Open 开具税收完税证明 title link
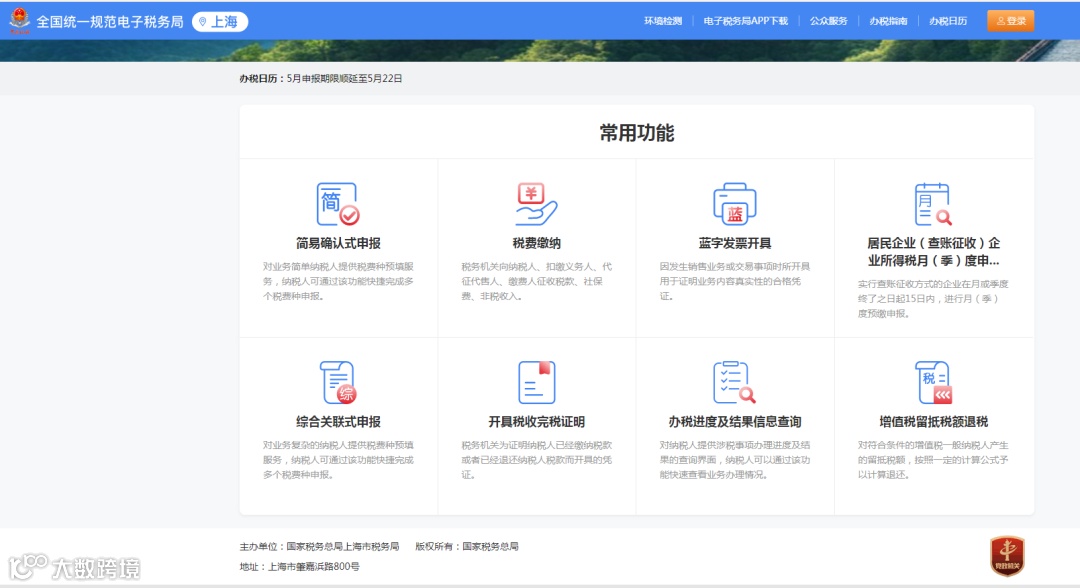 click(537, 421)
